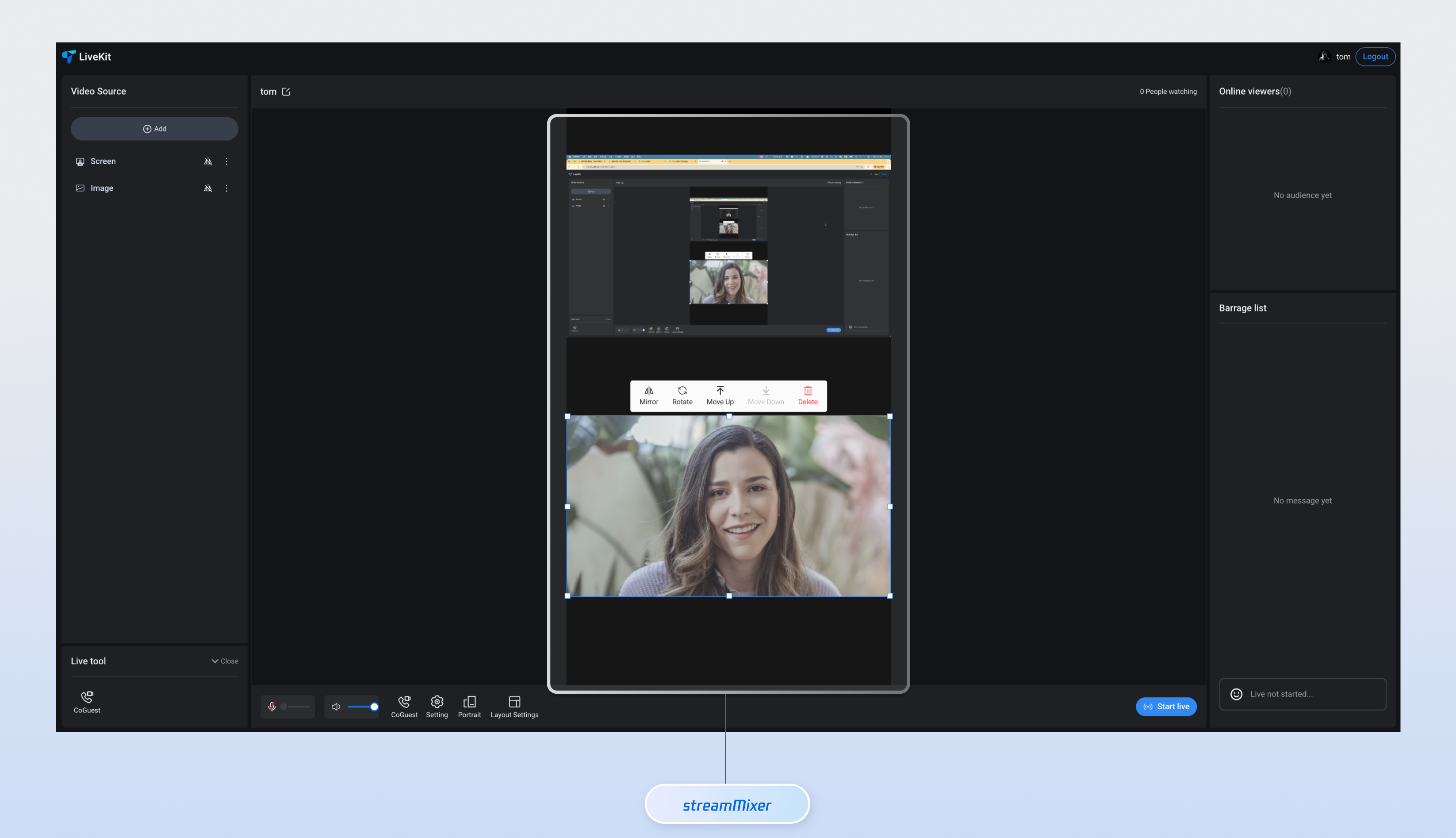The width and height of the screenshot is (1456, 838).
Task: Delete the selected image source
Action: click(807, 395)
